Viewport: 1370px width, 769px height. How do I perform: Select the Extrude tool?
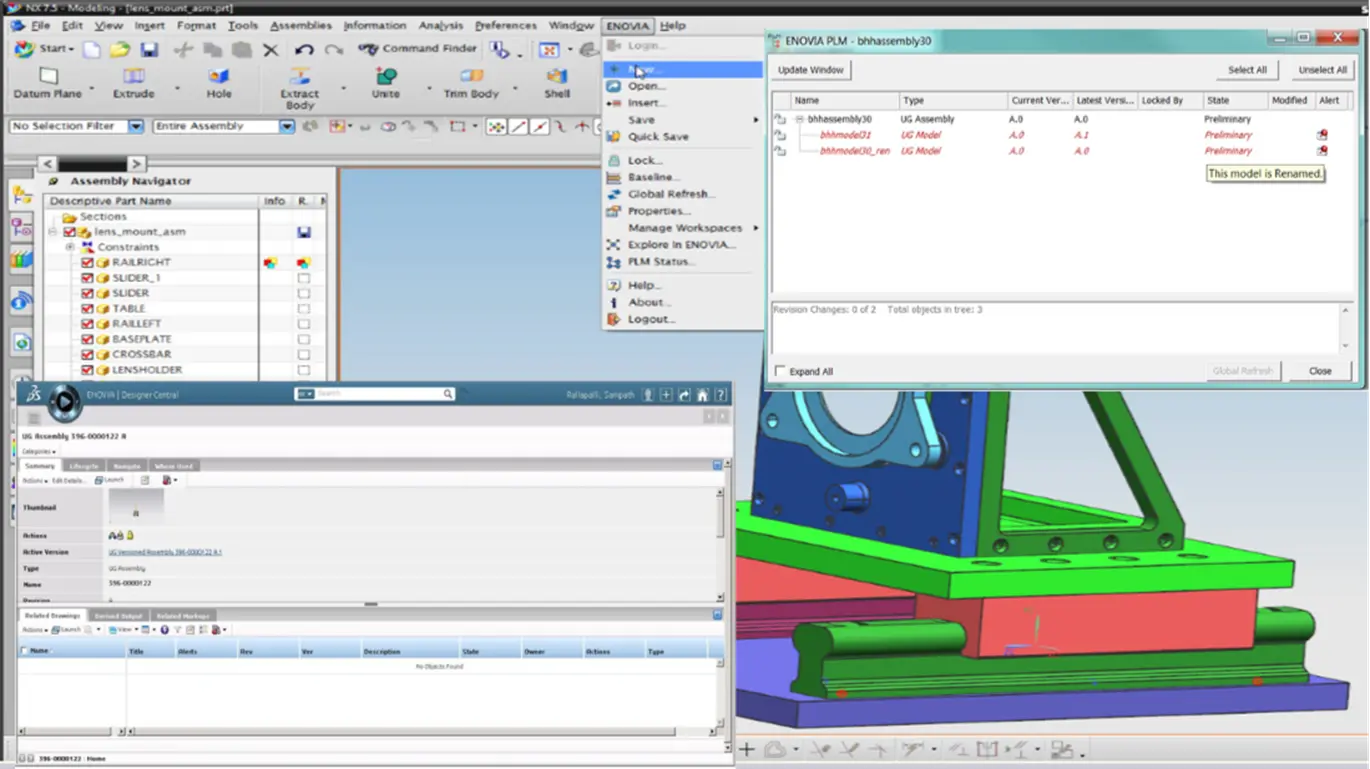133,84
